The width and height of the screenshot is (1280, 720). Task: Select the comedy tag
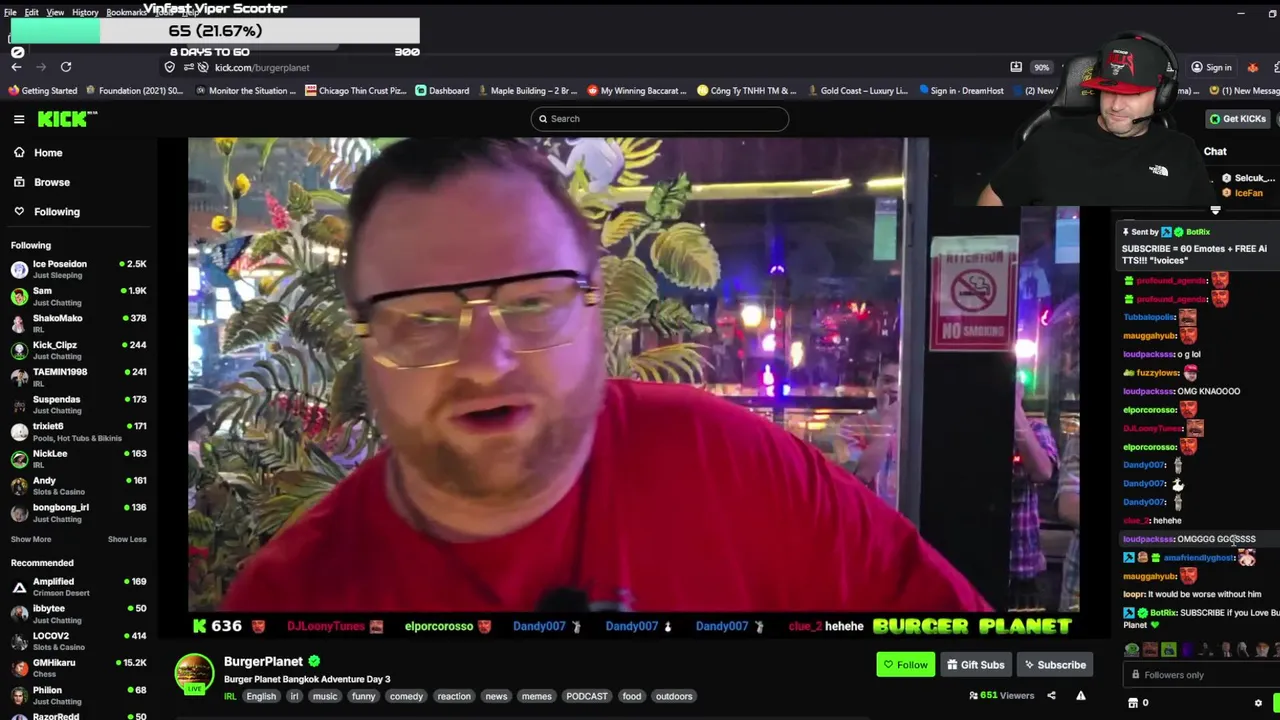click(x=406, y=697)
